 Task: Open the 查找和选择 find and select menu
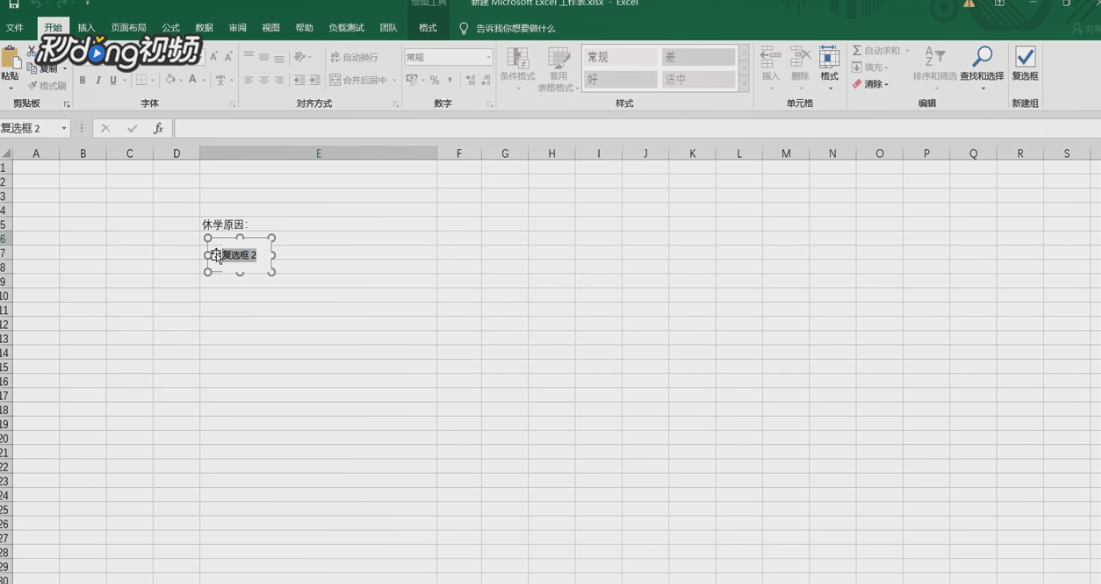[x=982, y=65]
